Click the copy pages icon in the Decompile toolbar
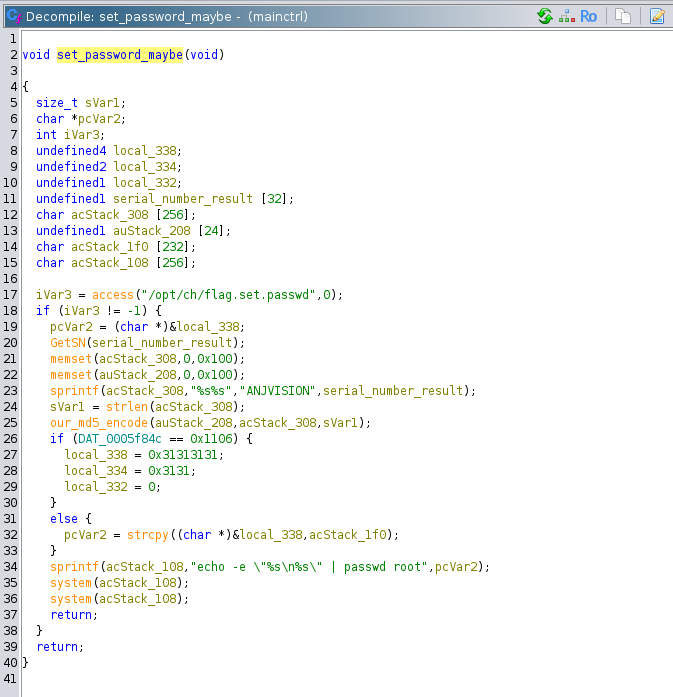This screenshot has width=673, height=697. click(x=623, y=16)
